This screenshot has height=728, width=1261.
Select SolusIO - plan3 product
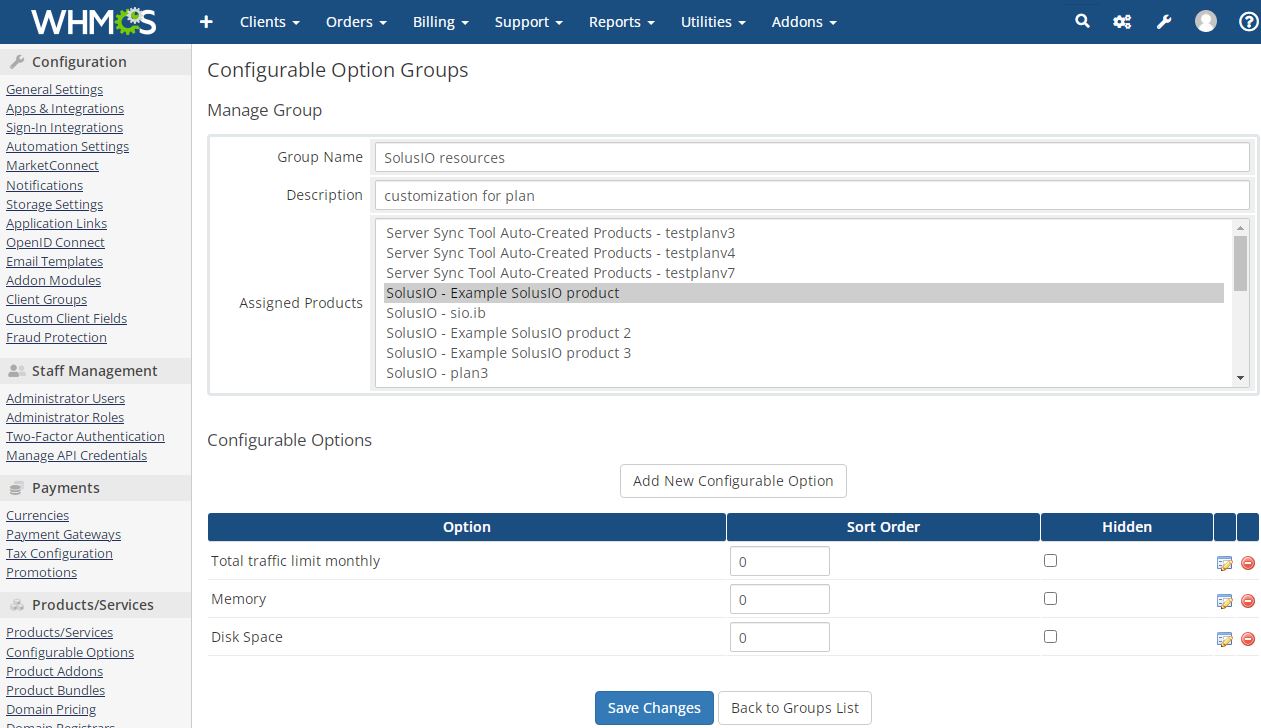804,373
